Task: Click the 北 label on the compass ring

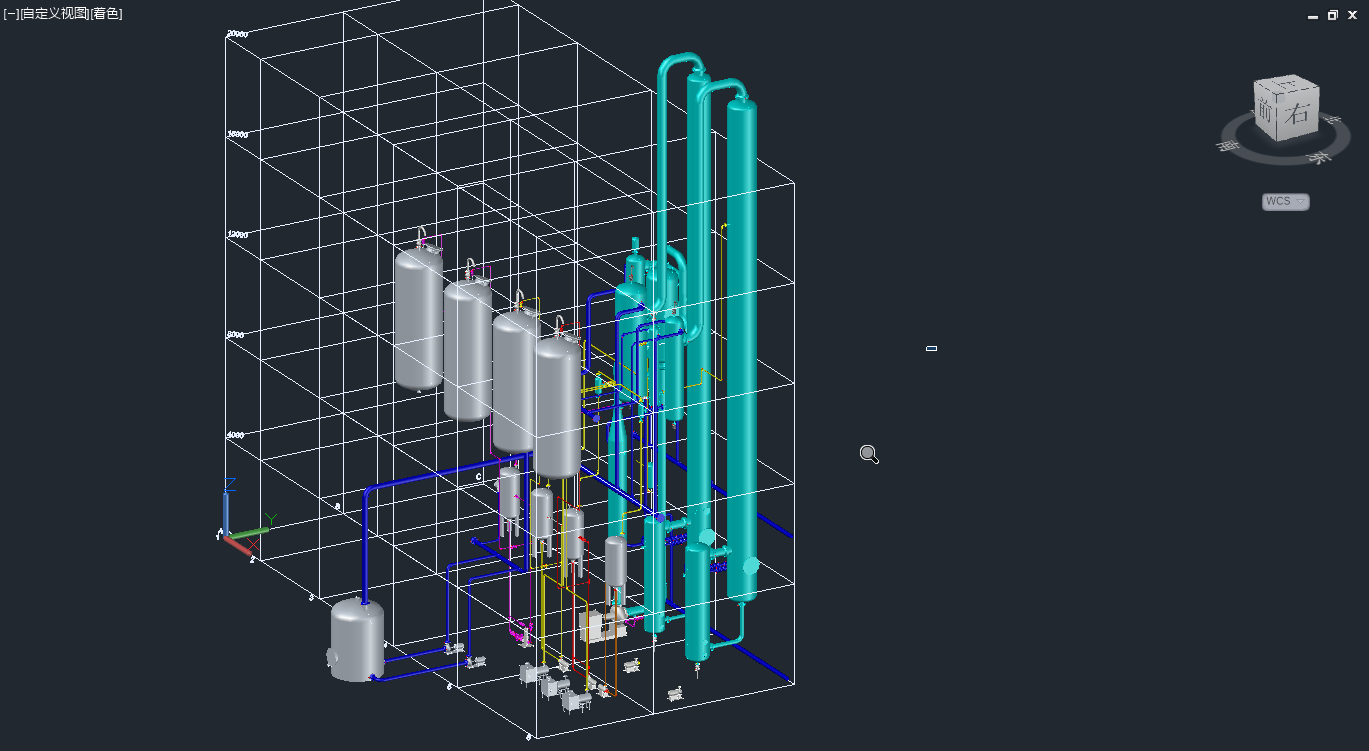Action: (x=1331, y=120)
